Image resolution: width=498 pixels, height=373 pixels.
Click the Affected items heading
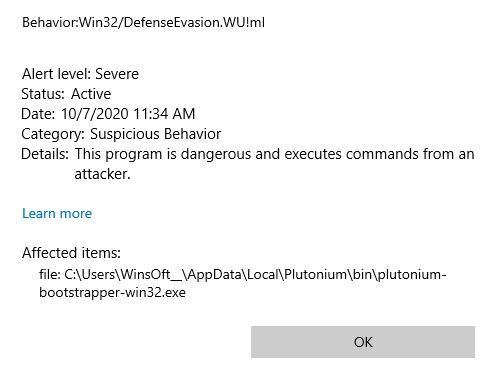(71, 253)
